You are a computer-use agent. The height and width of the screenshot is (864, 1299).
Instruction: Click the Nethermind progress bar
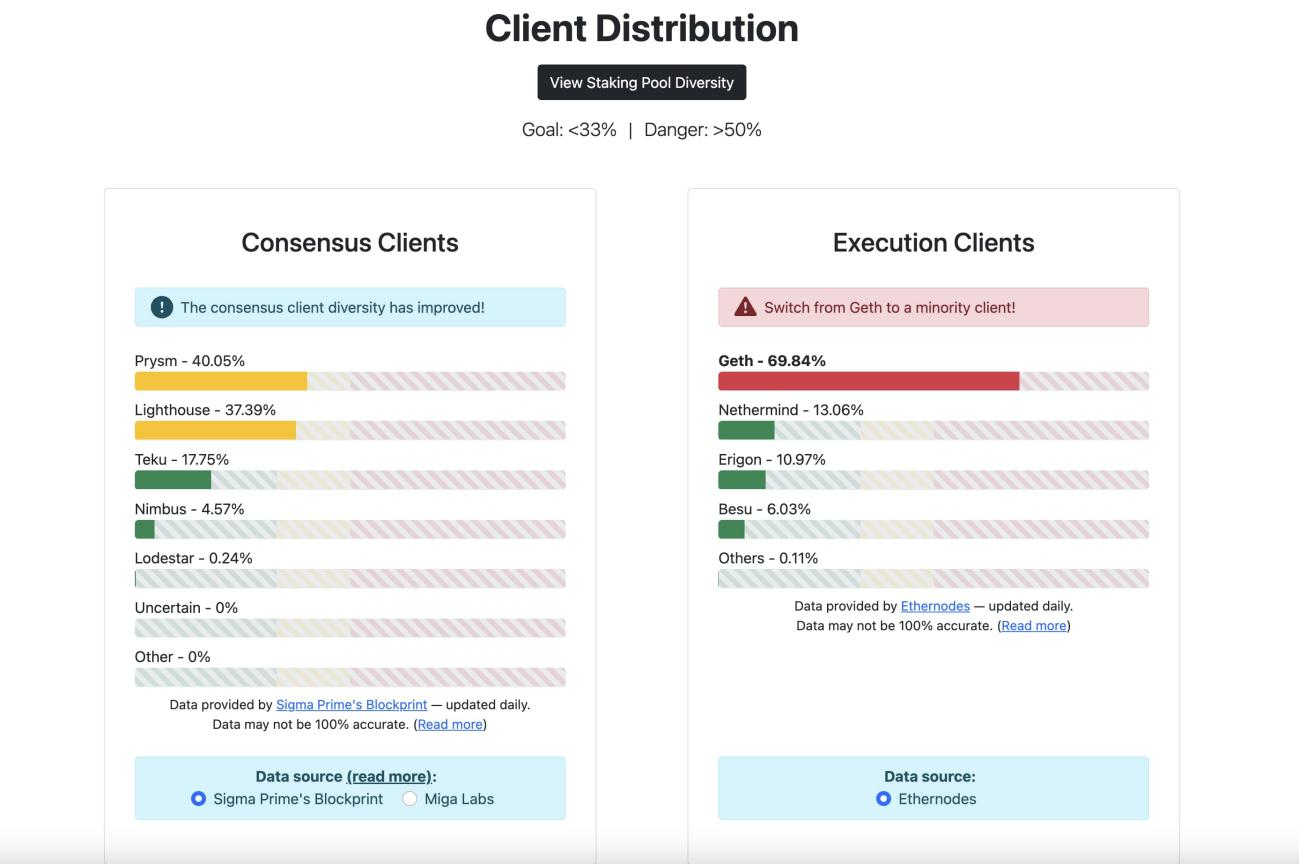[746, 430]
